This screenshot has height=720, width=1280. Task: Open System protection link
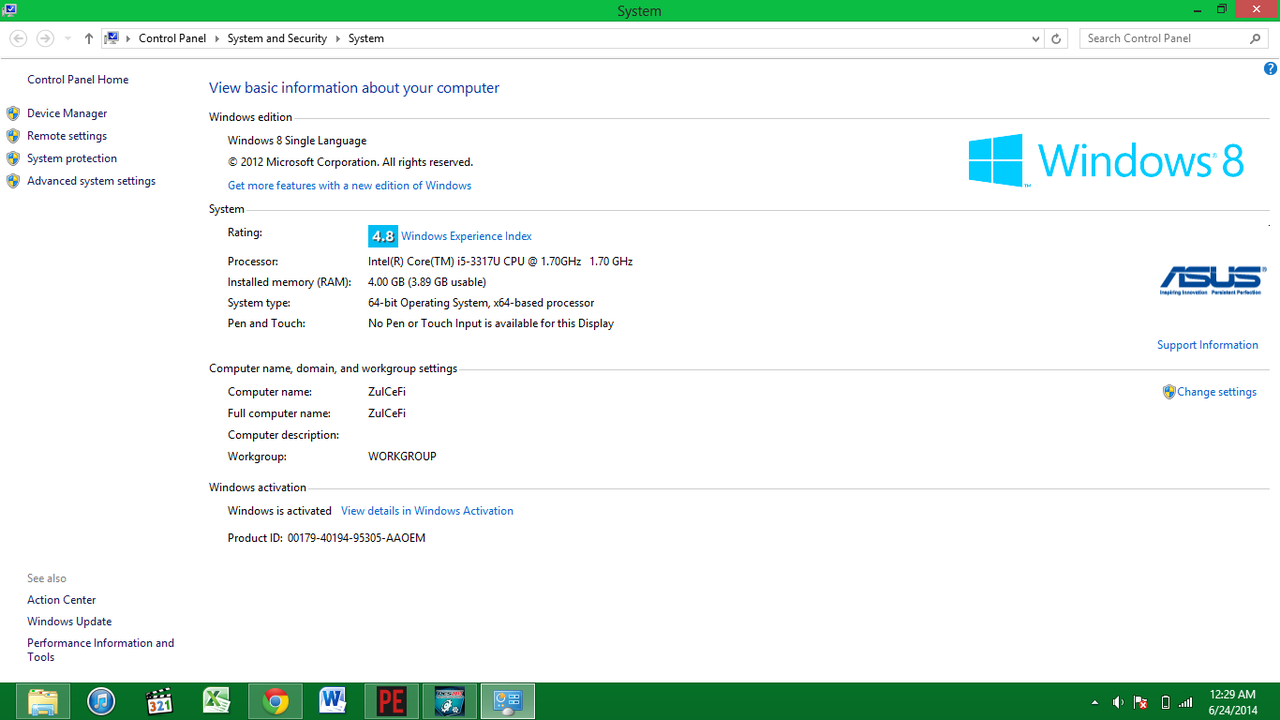tap(72, 158)
